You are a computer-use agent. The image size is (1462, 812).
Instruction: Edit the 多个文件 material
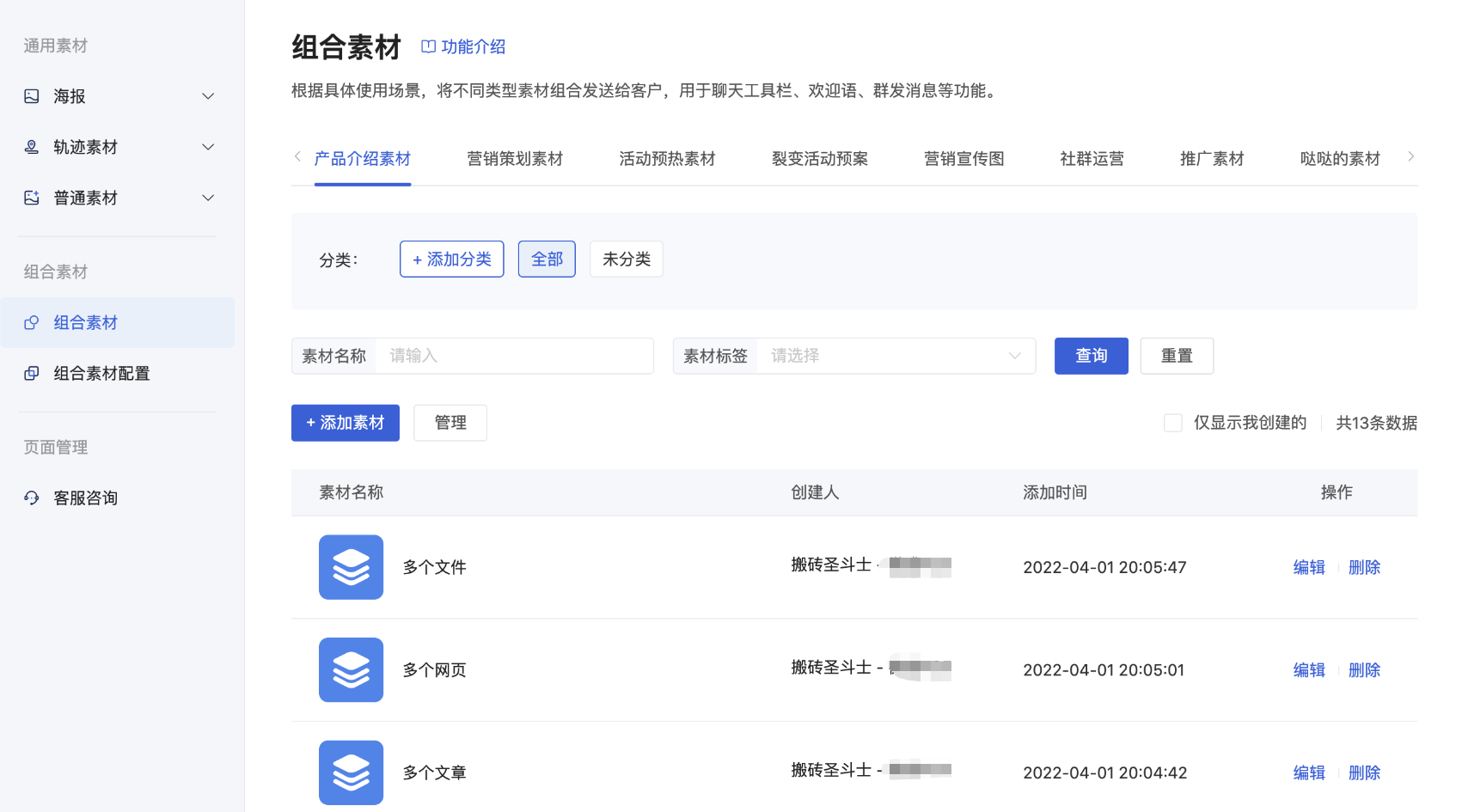[x=1309, y=567]
